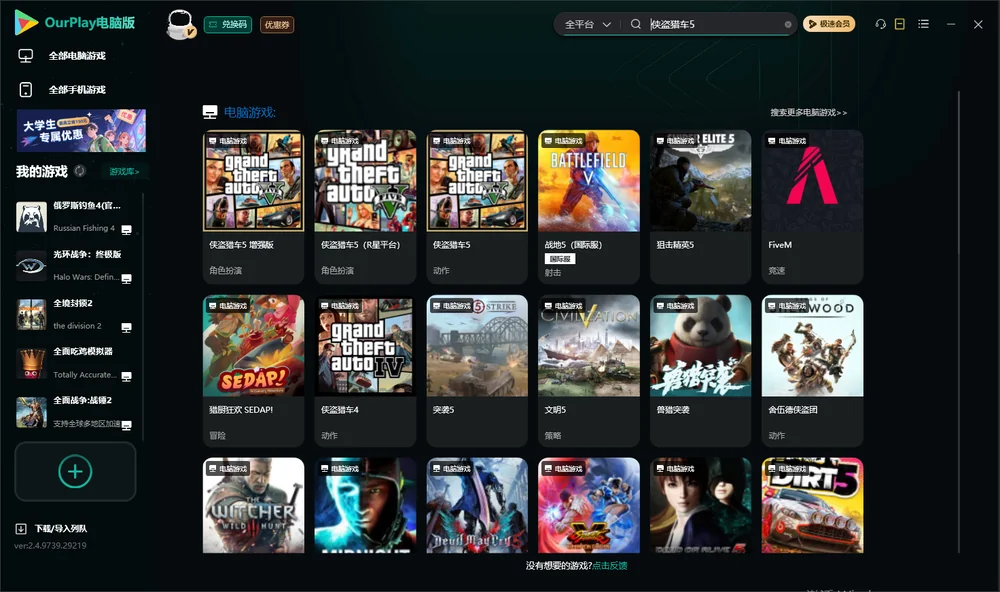The width and height of the screenshot is (1000, 592).
Task: Click the 全部电脑游戏 monitor icon
Action: (x=26, y=56)
